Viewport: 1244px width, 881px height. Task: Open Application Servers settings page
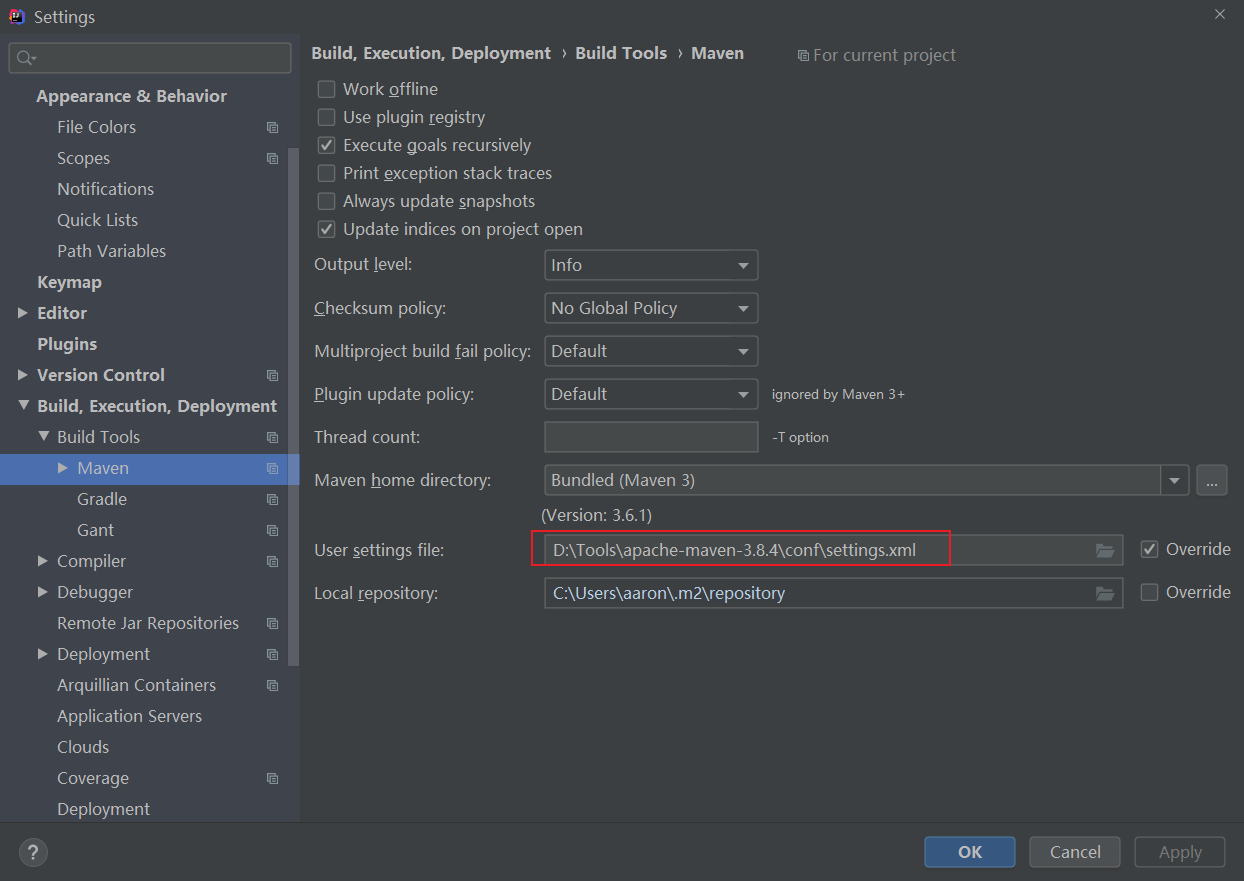[129, 716]
